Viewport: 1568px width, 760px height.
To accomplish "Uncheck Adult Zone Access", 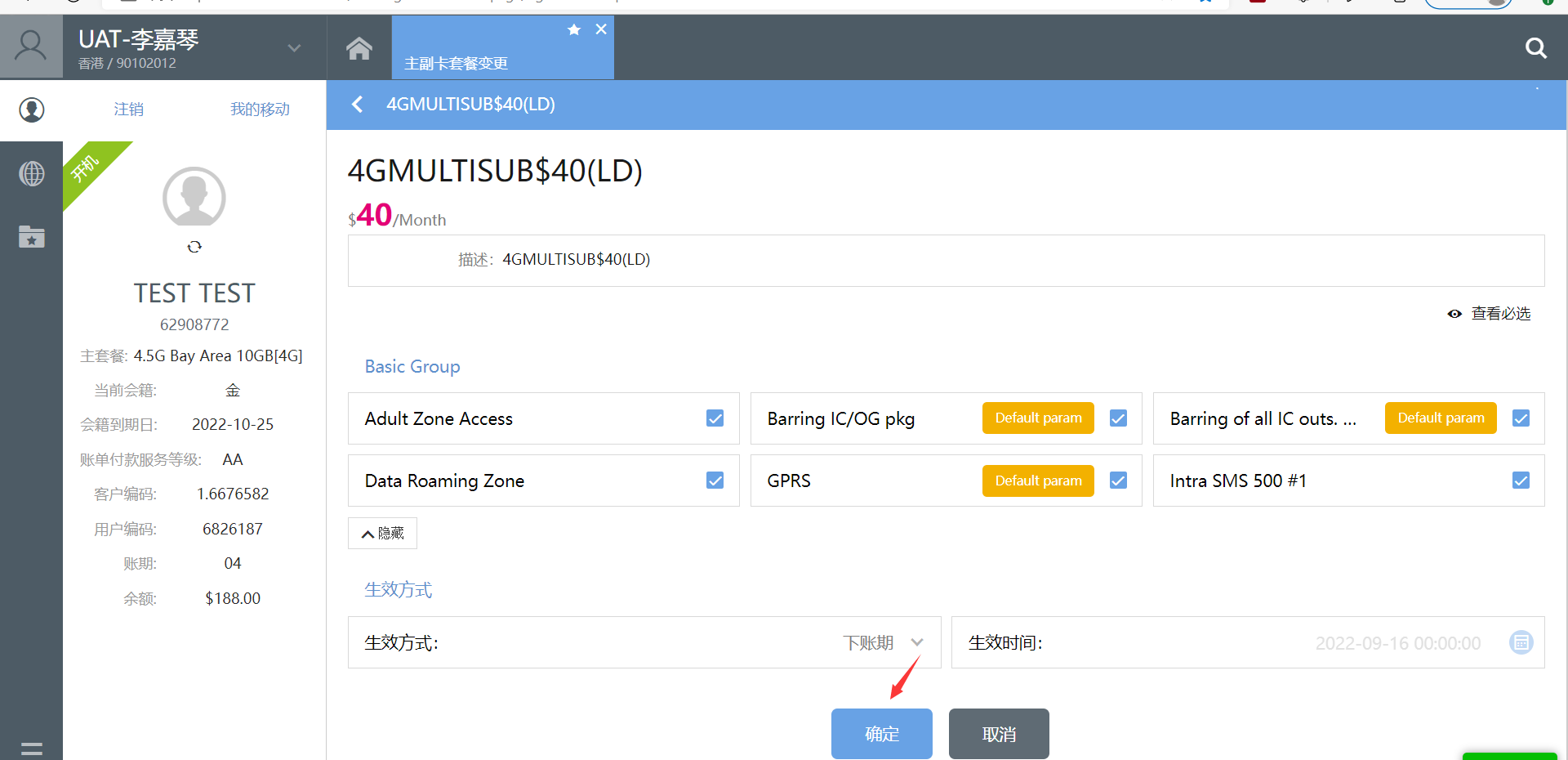I will pyautogui.click(x=715, y=418).
